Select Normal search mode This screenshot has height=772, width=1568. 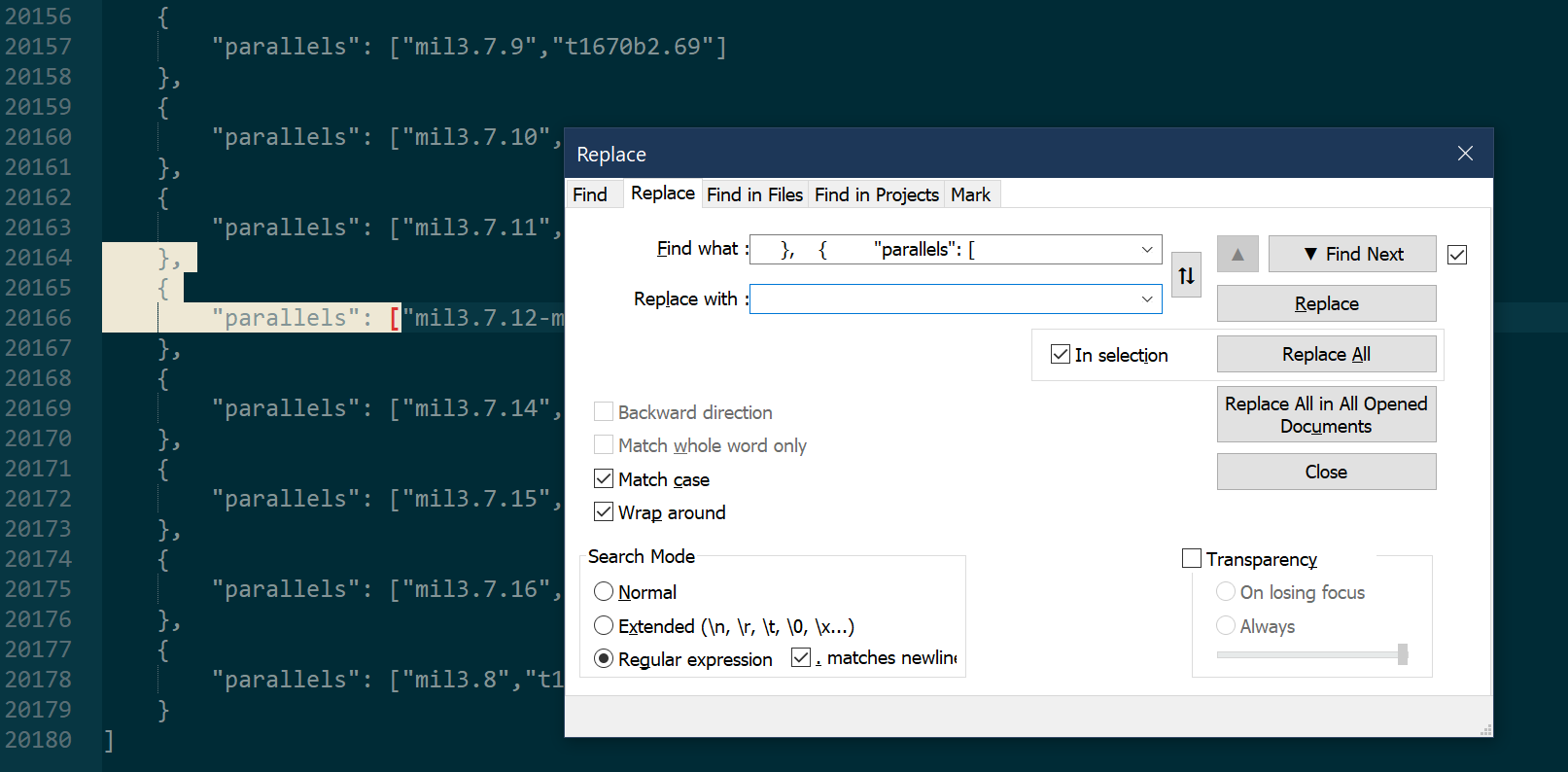pyautogui.click(x=604, y=591)
